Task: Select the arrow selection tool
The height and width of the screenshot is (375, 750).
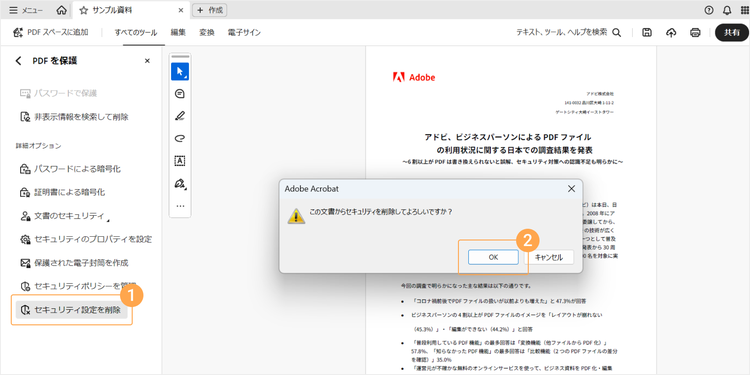Action: [x=180, y=71]
